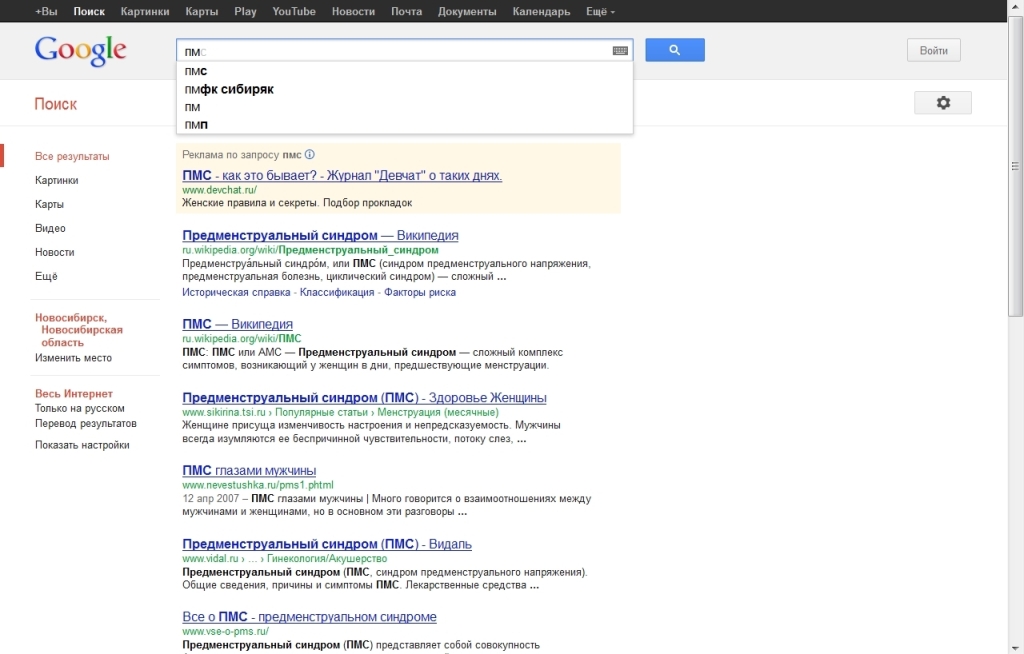Click the ad info icon next to 'Реклама по запросу пмс'
1024x654 pixels.
click(310, 155)
